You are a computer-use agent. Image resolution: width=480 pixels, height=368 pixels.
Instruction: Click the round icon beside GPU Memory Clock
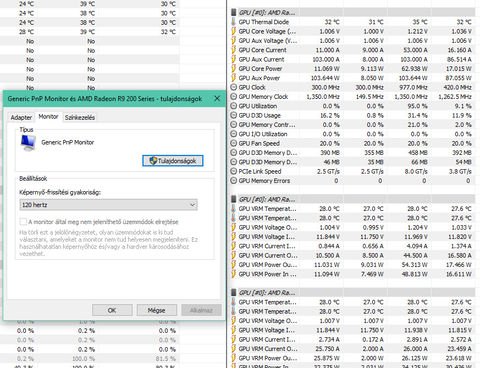tap(233, 97)
